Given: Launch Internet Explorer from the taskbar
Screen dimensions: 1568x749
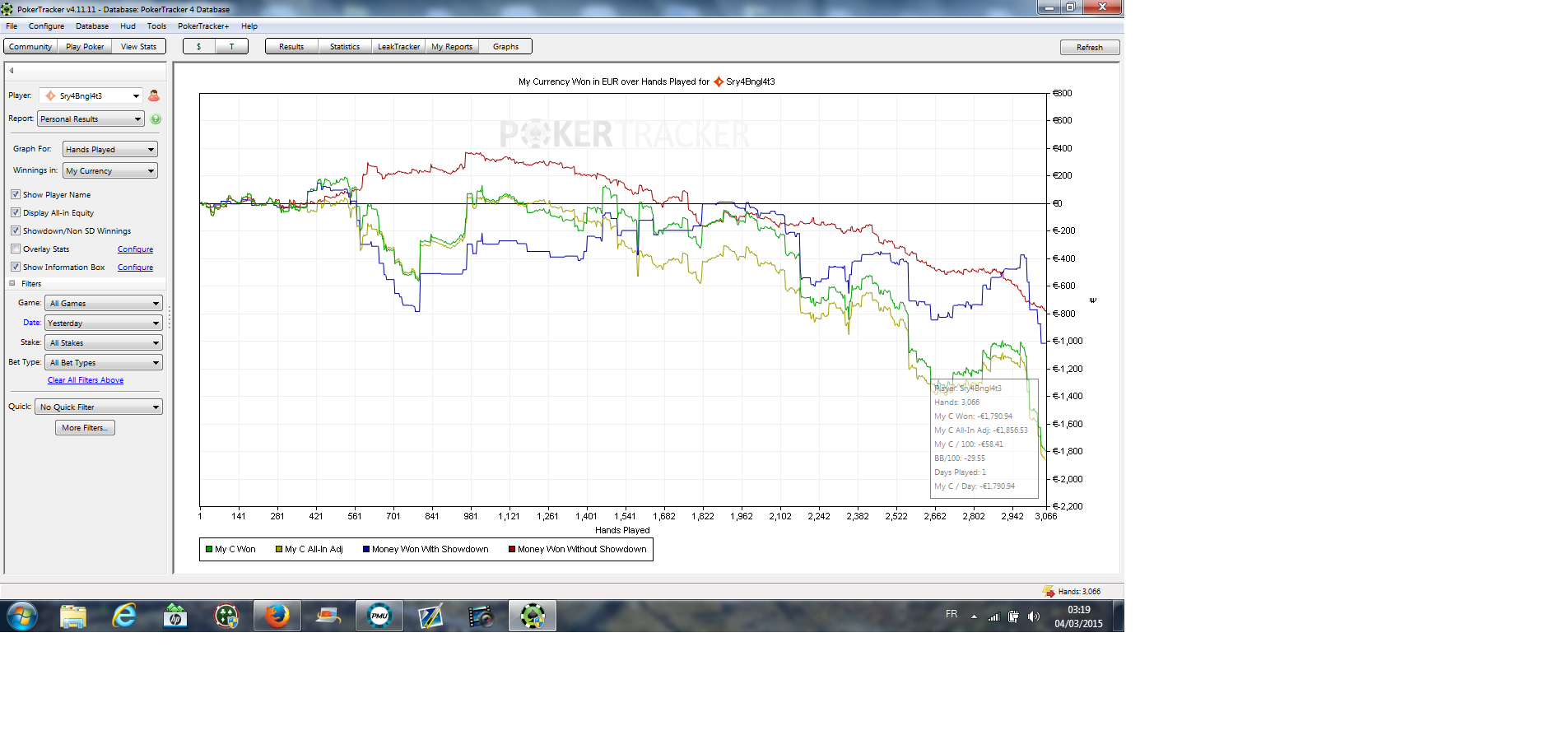Looking at the screenshot, I should tap(124, 616).
